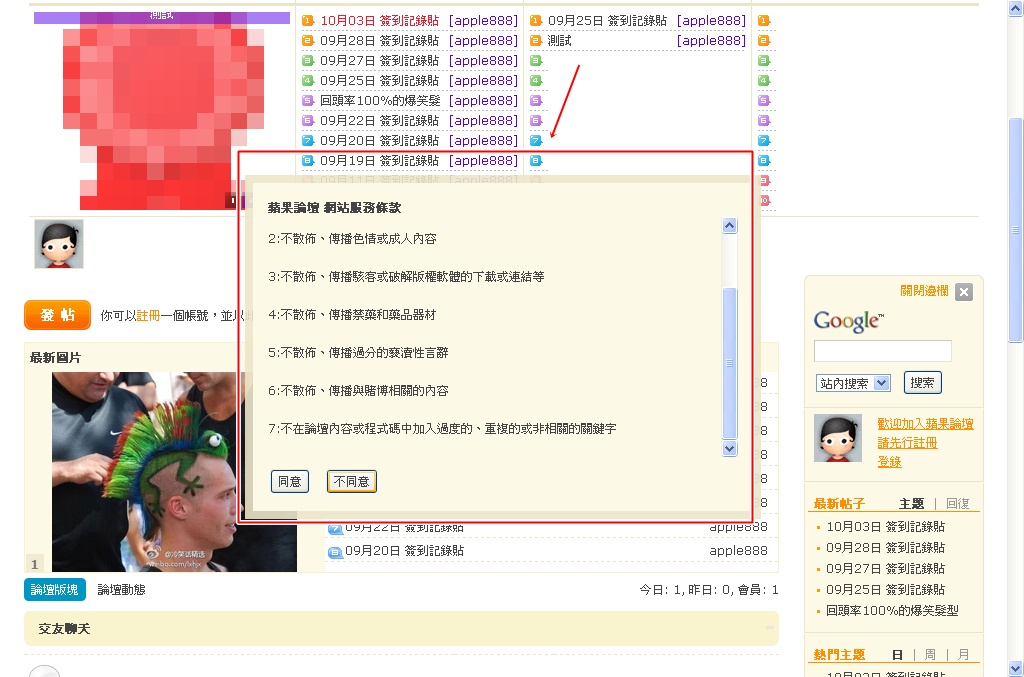
Task: Open 測試 post in second column
Action: [x=559, y=40]
